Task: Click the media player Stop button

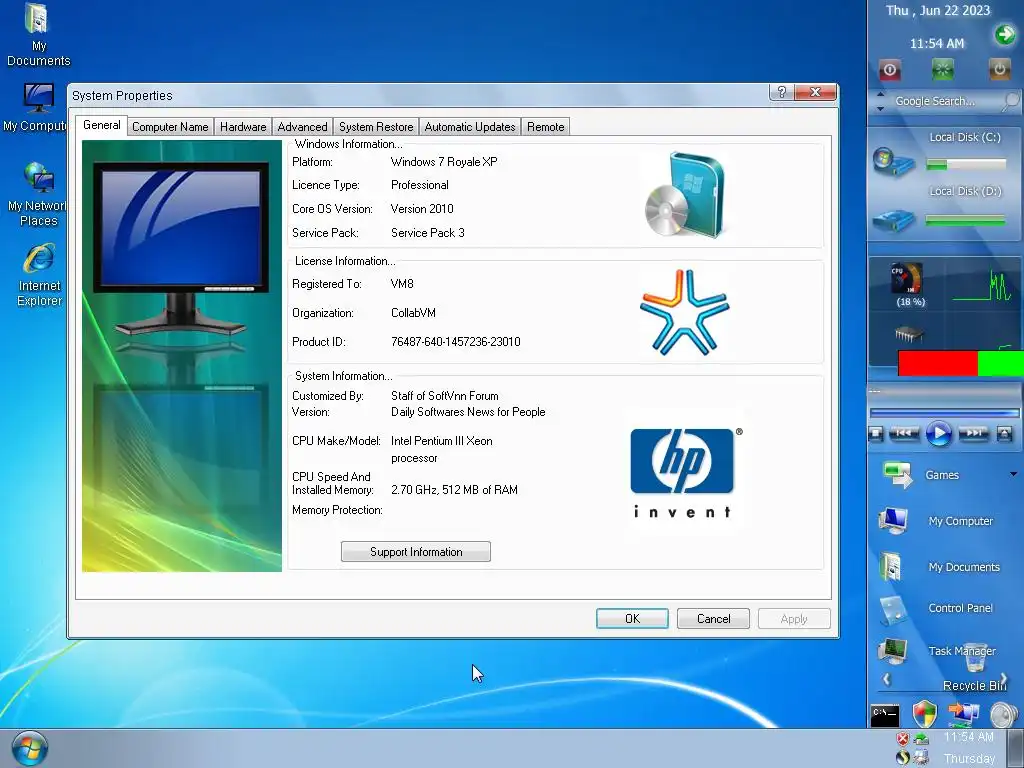Action: 876,433
